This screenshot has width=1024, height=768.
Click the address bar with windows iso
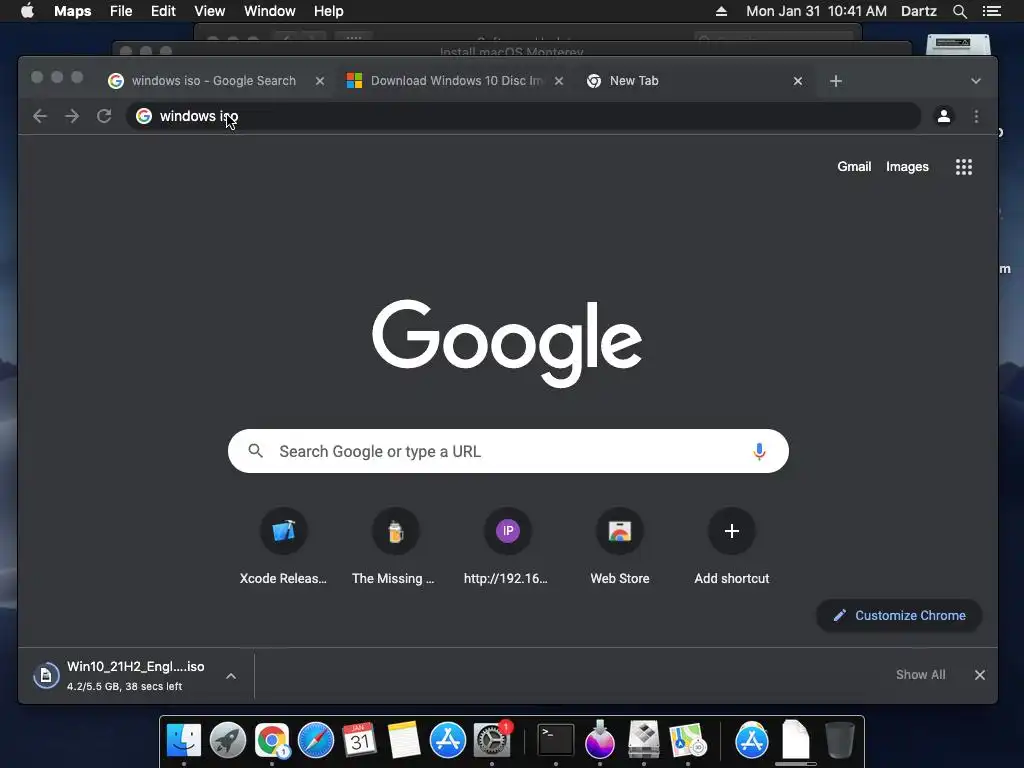click(x=522, y=116)
